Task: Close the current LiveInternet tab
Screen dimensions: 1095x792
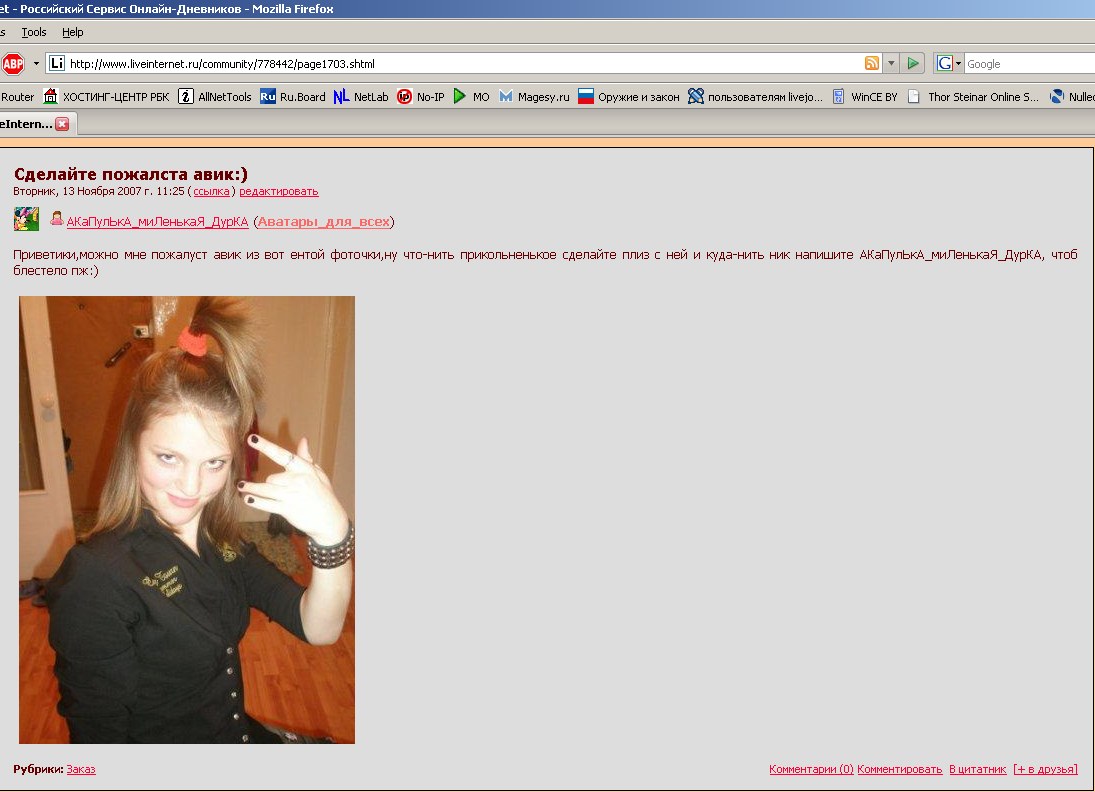Action: [62, 124]
